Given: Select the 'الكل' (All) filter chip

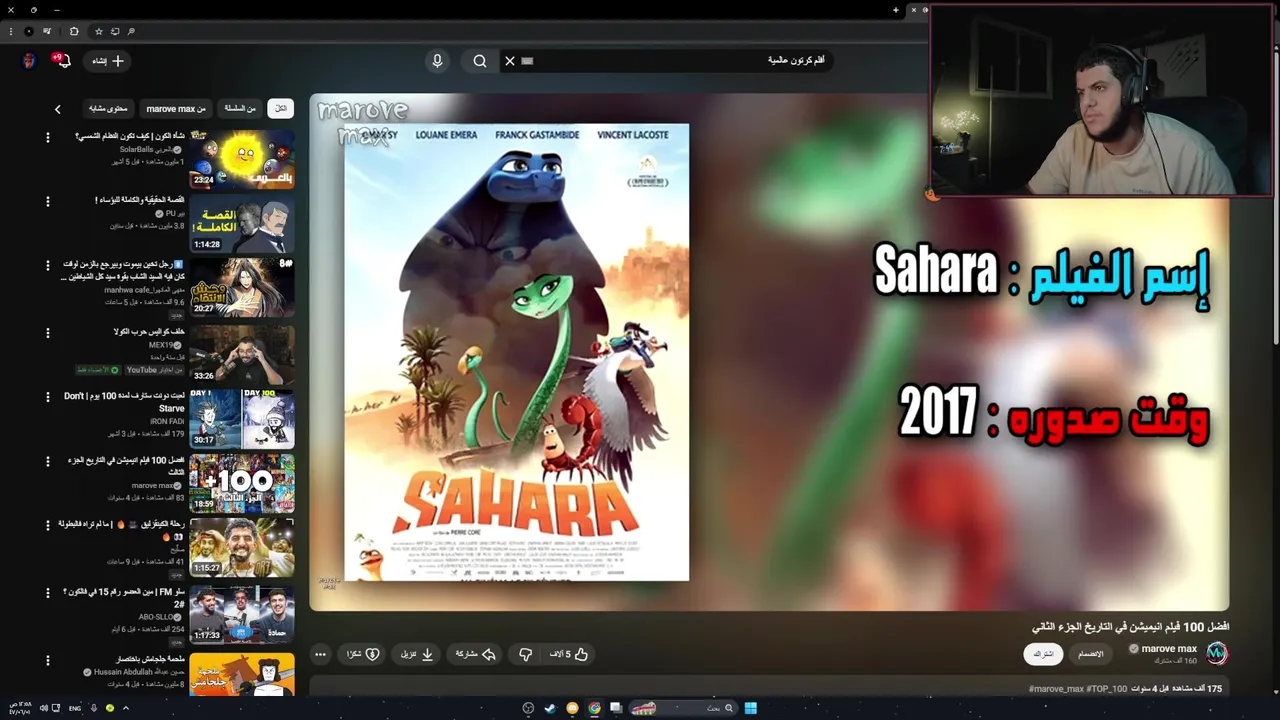Looking at the screenshot, I should tap(281, 108).
